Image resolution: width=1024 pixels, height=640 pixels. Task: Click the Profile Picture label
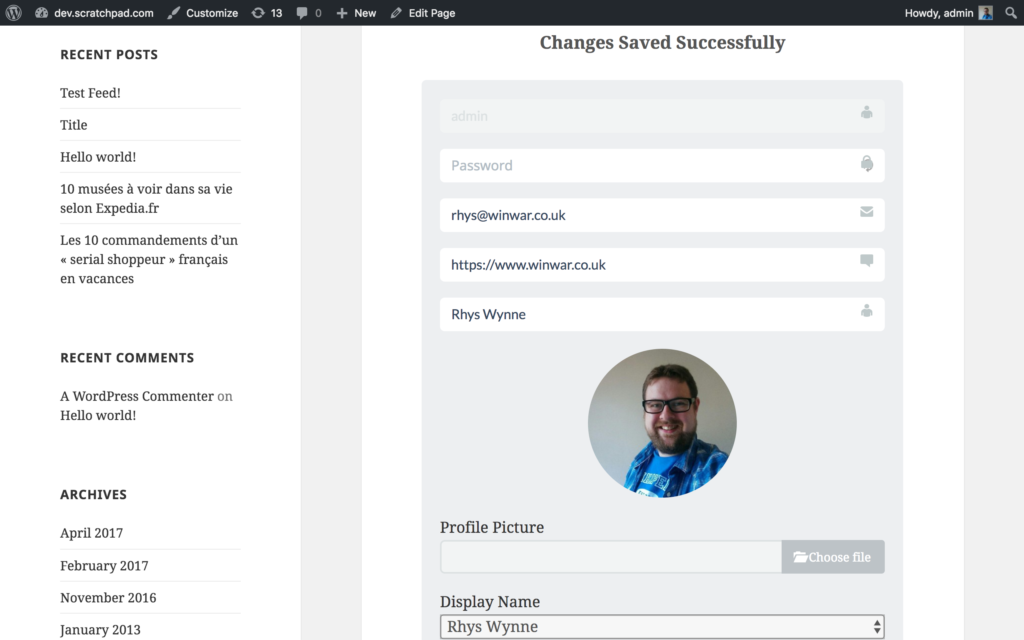(492, 527)
